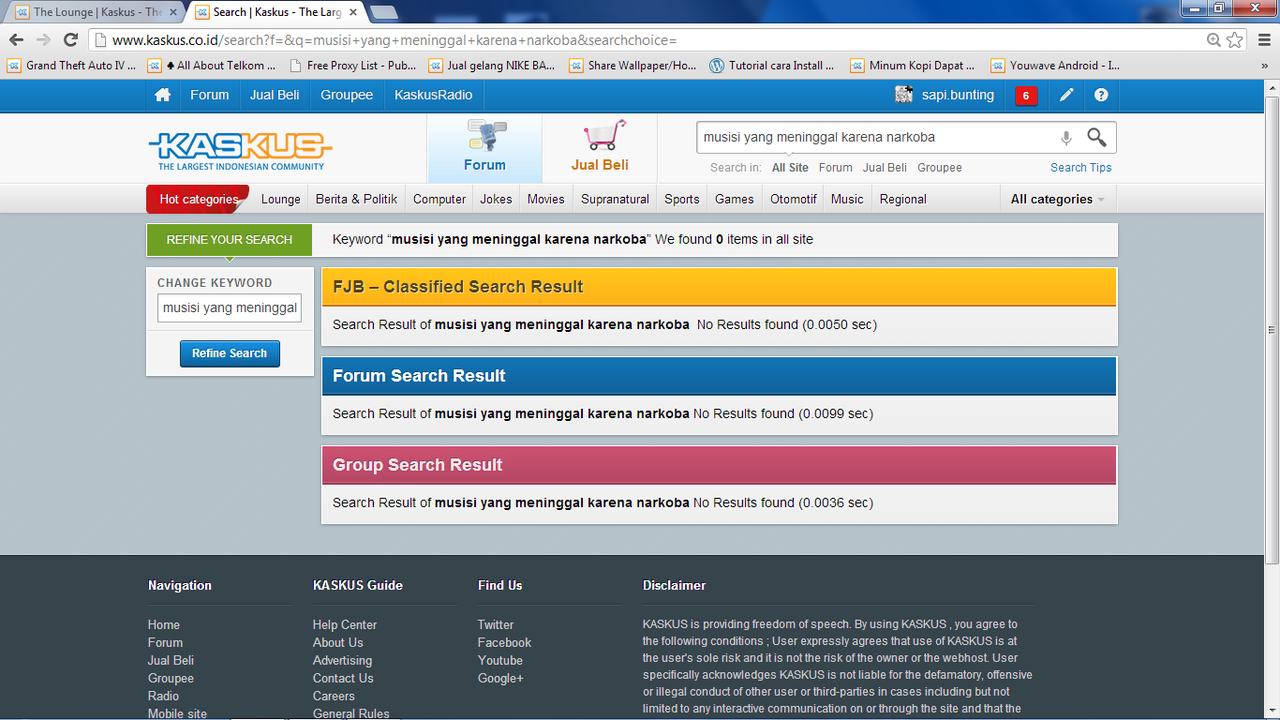Image resolution: width=1280 pixels, height=720 pixels.
Task: Click the REFINE YOUR SEARCH green tab
Action: 229,240
